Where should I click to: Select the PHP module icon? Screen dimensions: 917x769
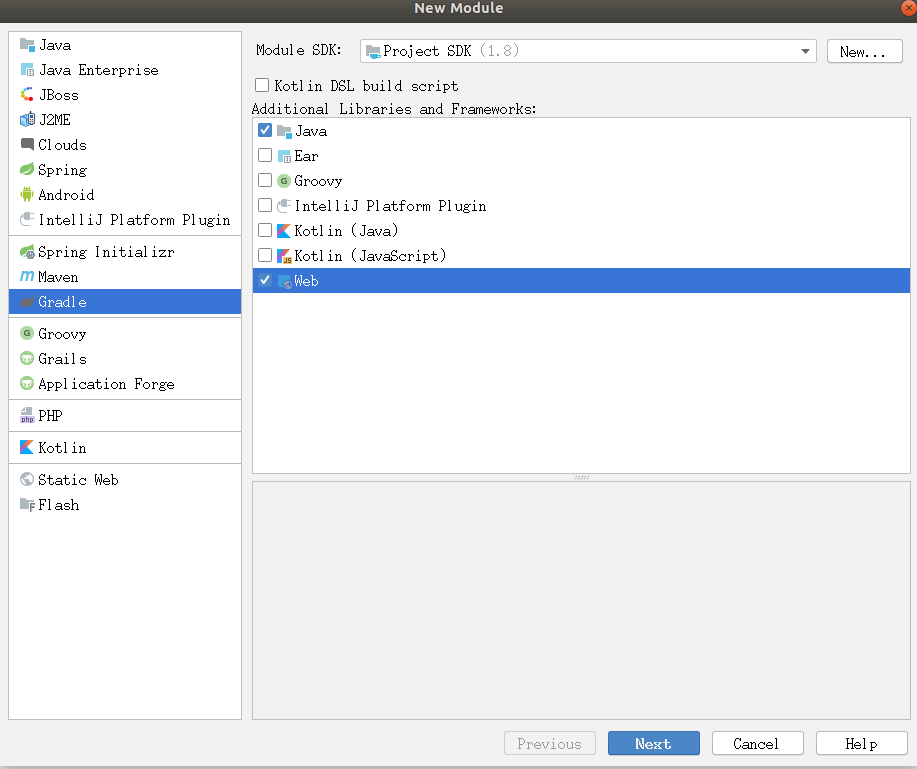click(x=27, y=415)
